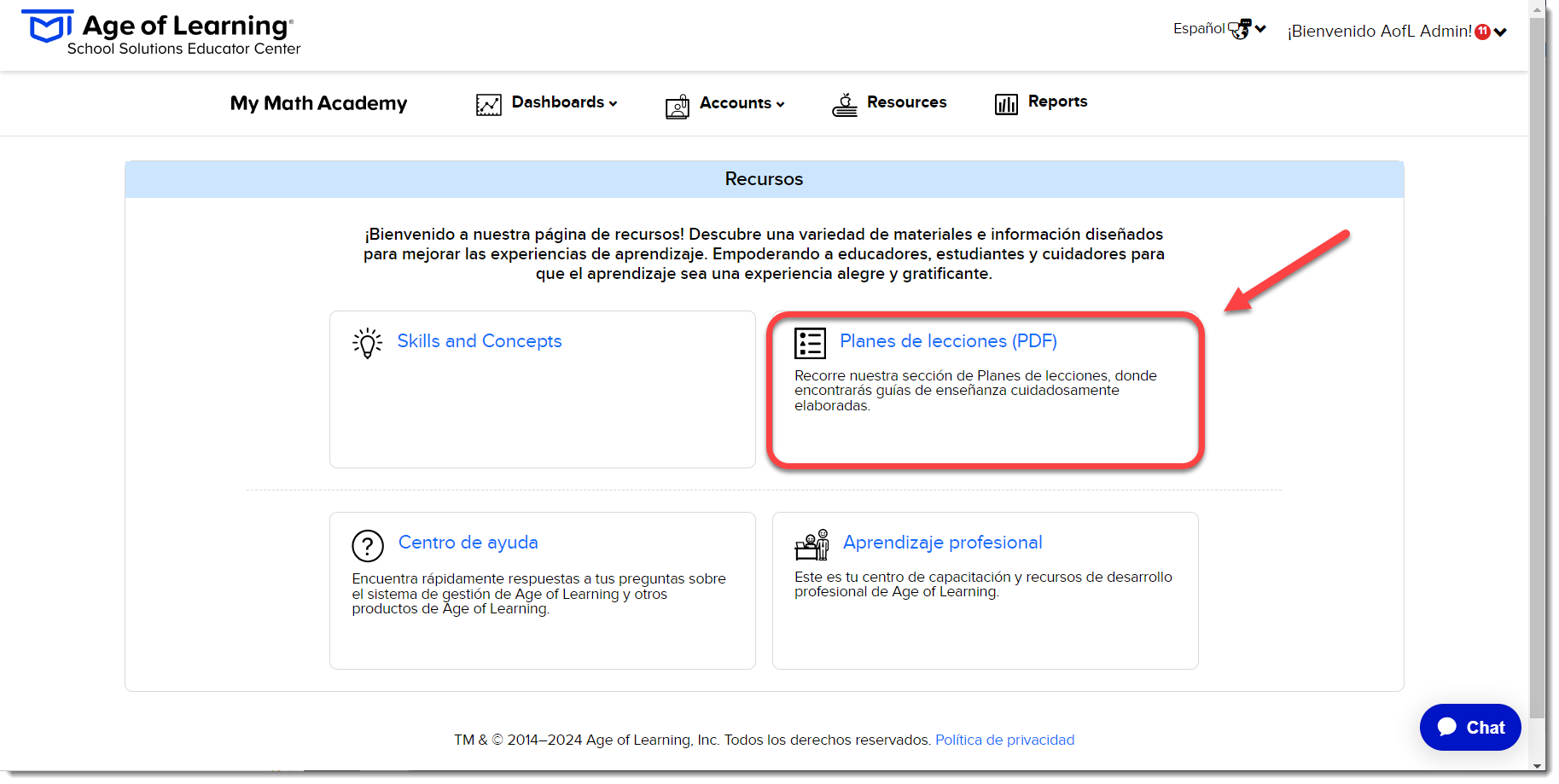This screenshot has height=784, width=1559.
Task: Expand the Accounts dropdown menu
Action: [x=780, y=104]
